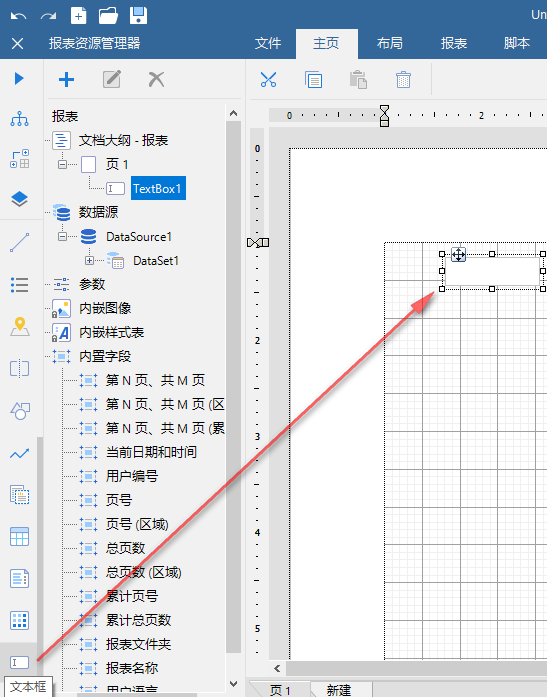Select the 数据源 tree node
Image resolution: width=547 pixels, height=697 pixels.
point(98,212)
